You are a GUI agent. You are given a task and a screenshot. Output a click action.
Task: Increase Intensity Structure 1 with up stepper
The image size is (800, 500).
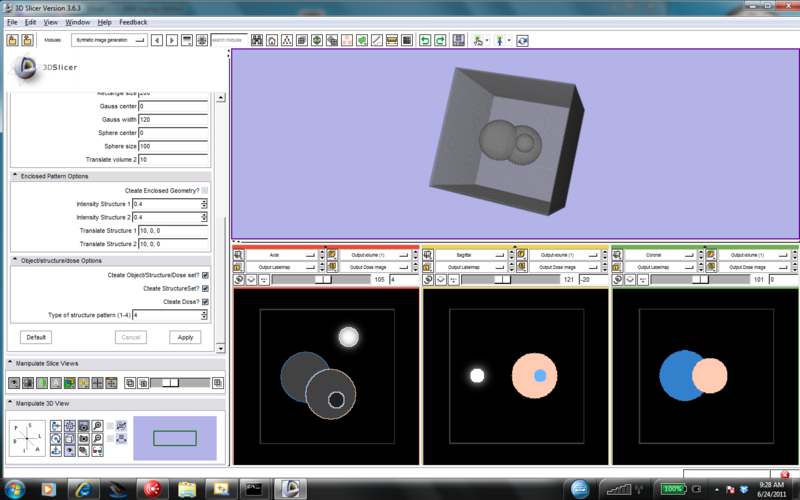pyautogui.click(x=204, y=202)
